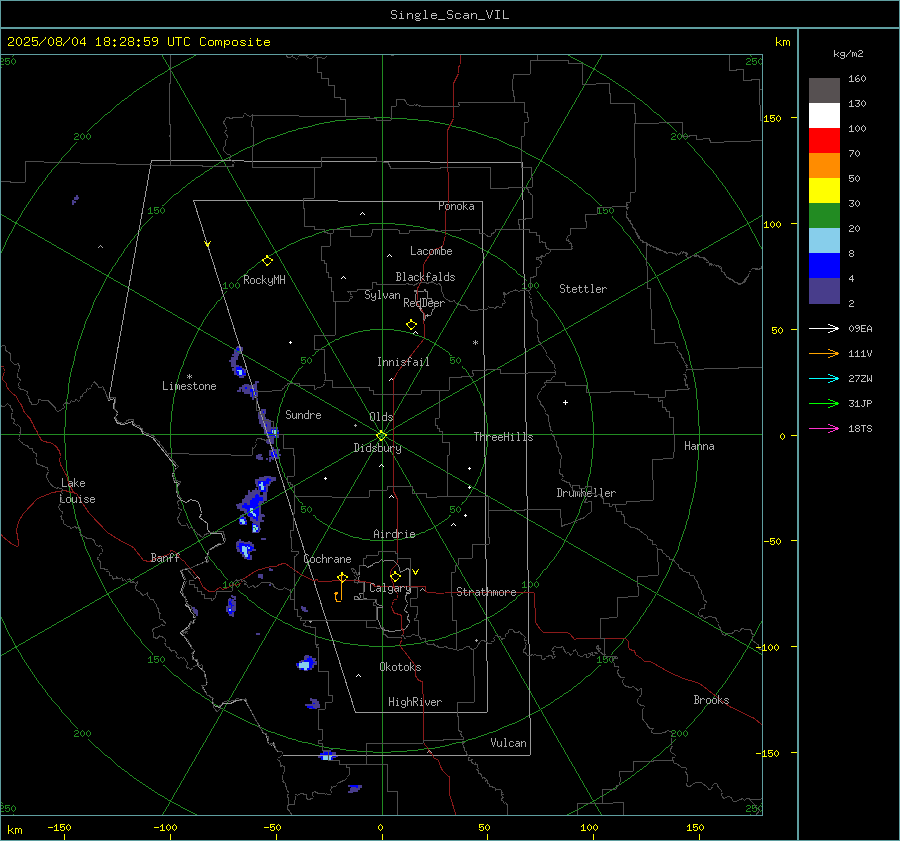Click the Calgary city label
The image size is (900, 841).
[x=390, y=588]
